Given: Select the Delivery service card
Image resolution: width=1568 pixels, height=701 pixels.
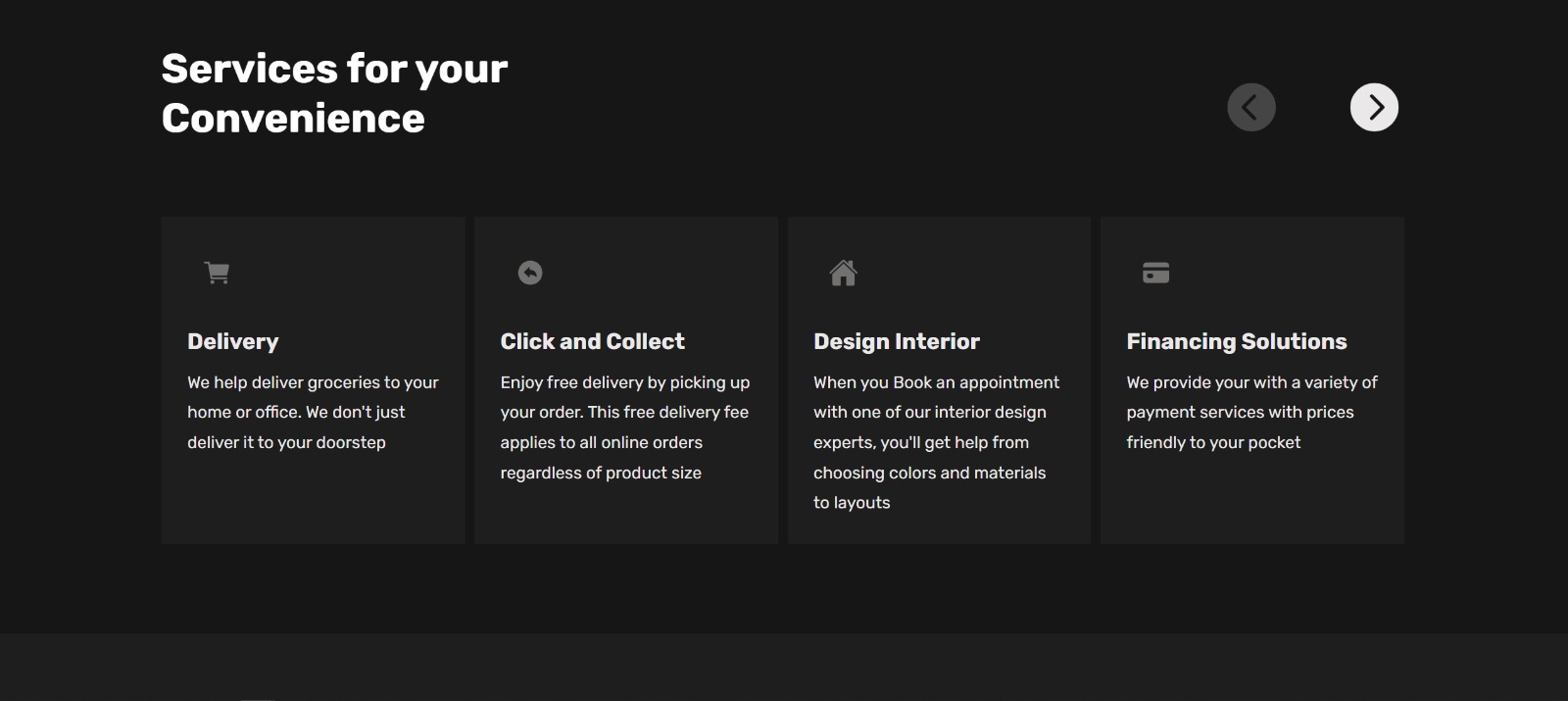Looking at the screenshot, I should click(313, 379).
